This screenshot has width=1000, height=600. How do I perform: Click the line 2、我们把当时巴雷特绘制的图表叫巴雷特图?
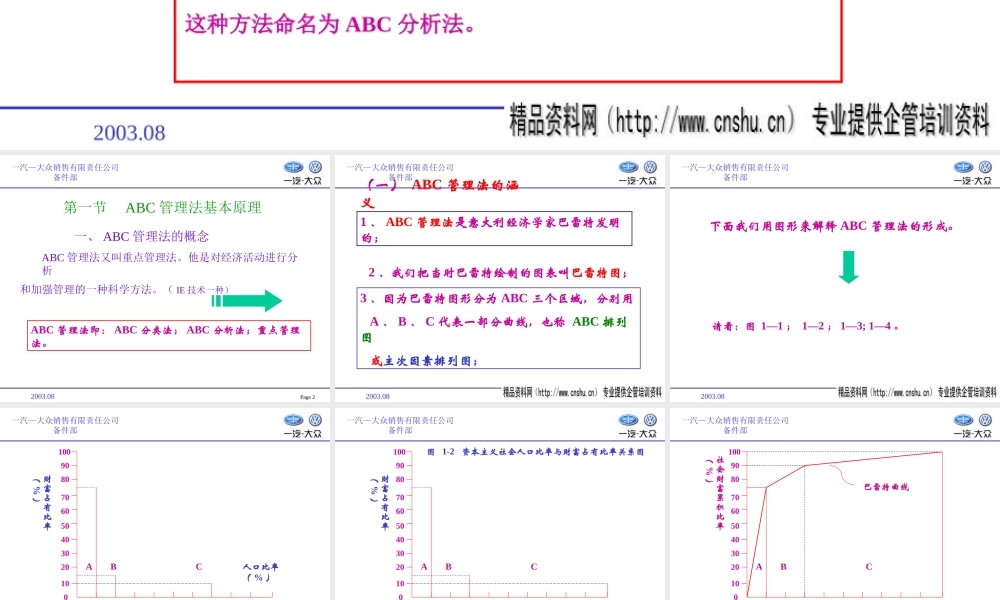click(x=498, y=272)
